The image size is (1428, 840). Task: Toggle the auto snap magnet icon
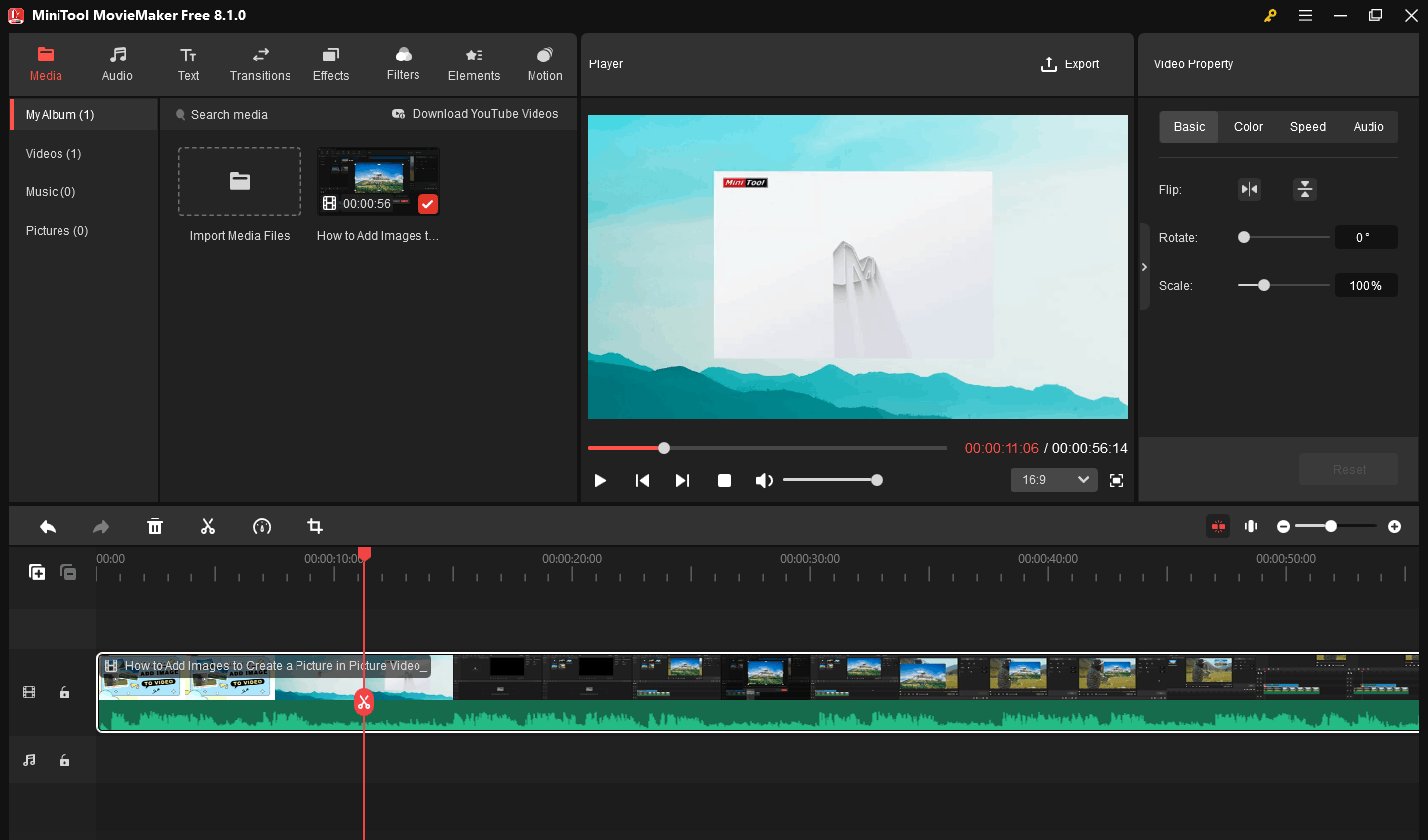point(1218,526)
